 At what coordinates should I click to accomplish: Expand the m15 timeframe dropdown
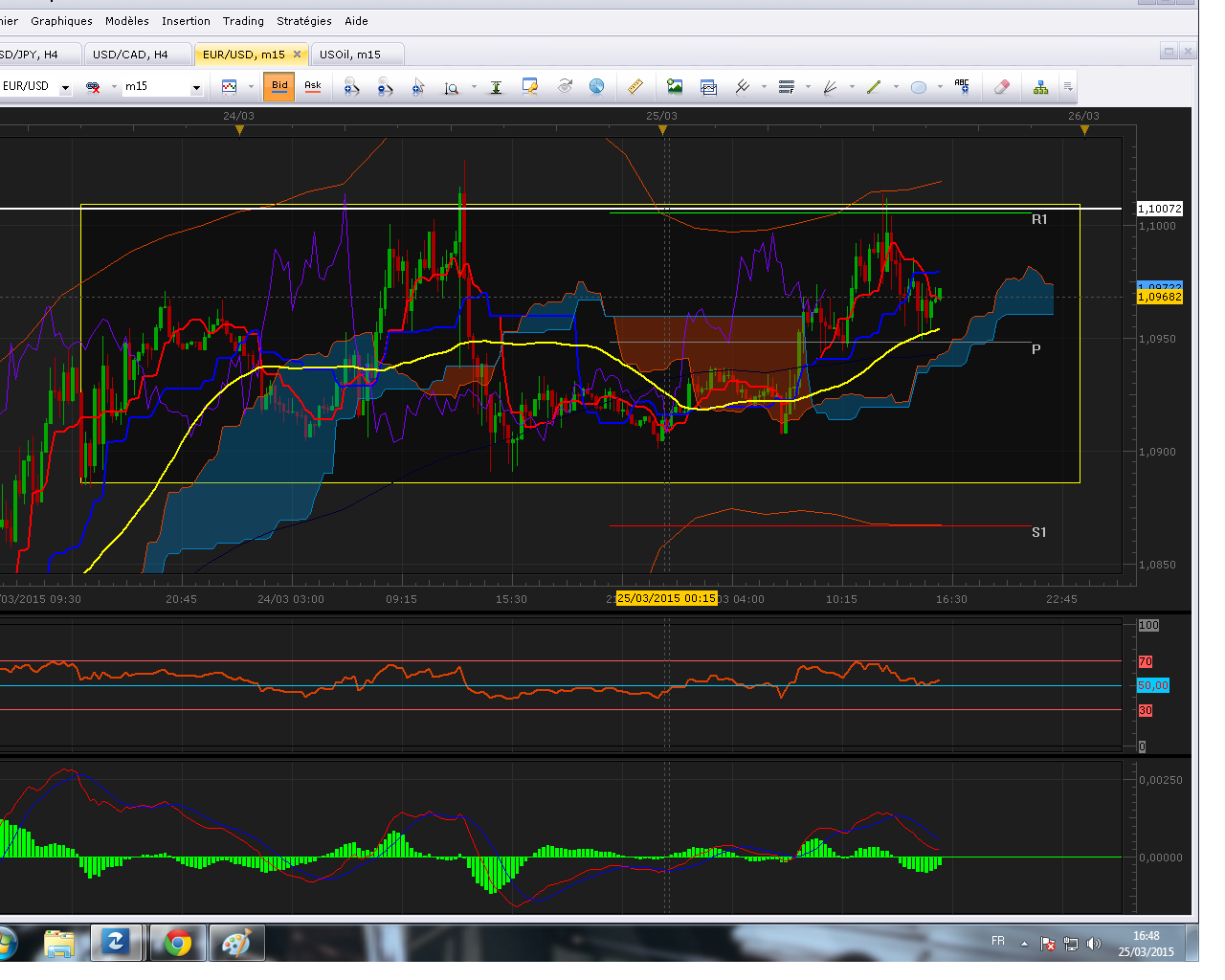point(196,87)
